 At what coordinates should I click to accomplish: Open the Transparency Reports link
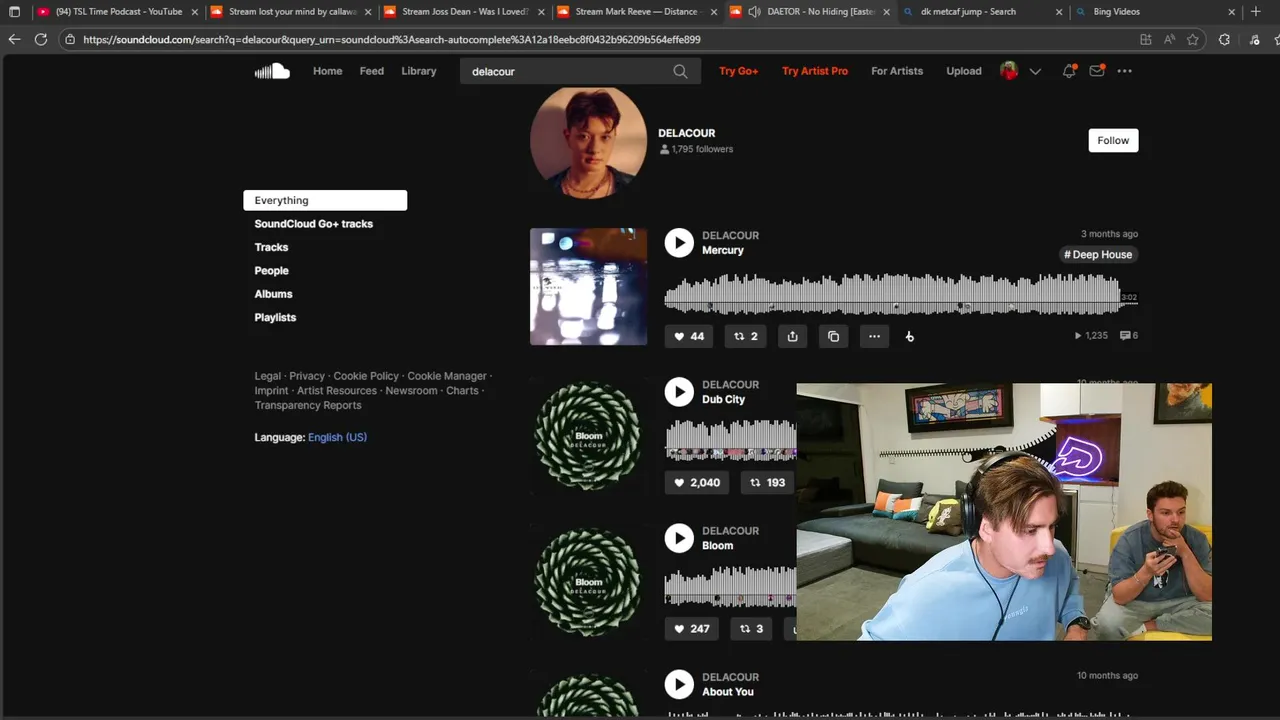tap(308, 405)
